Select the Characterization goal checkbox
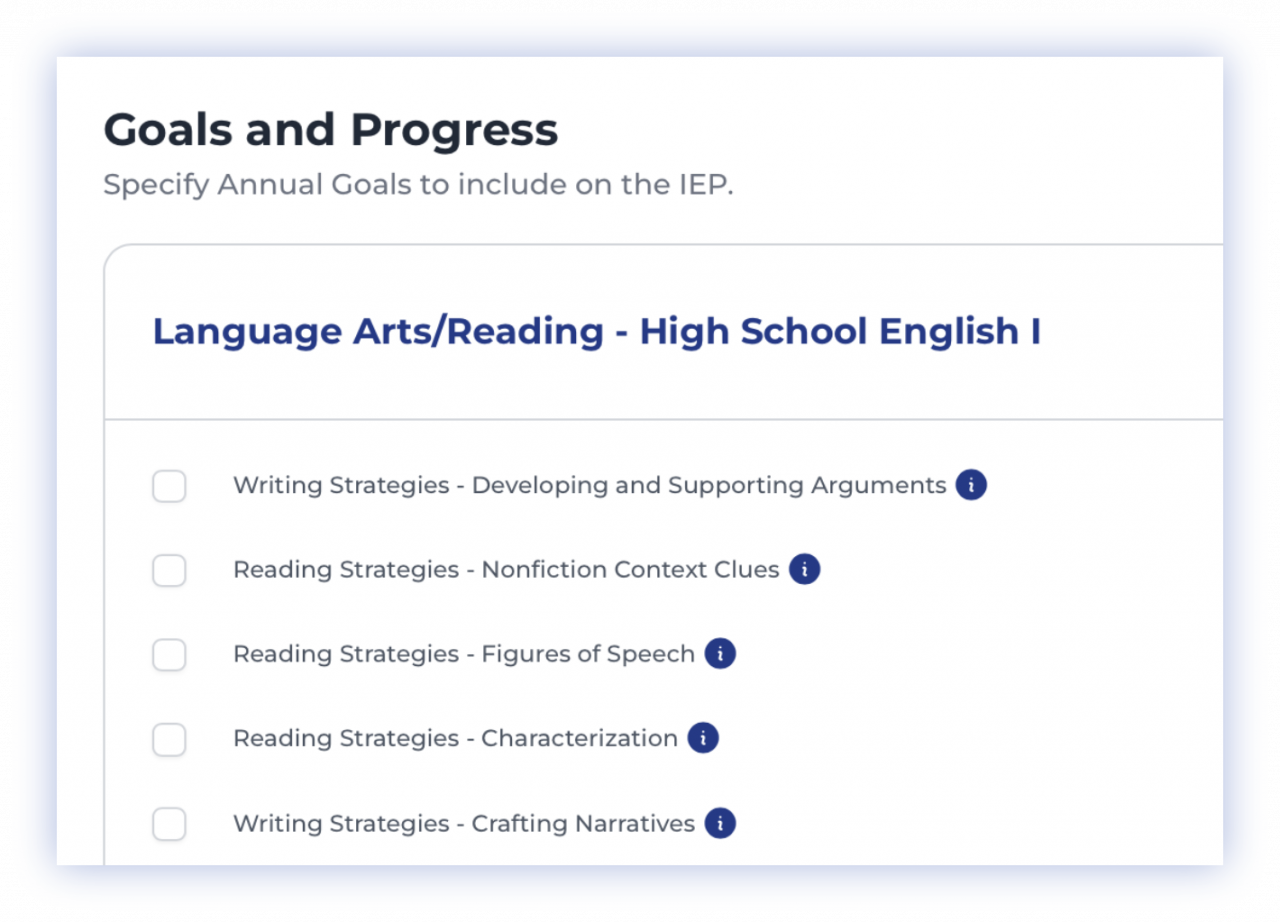The width and height of the screenshot is (1280, 922). coord(169,740)
